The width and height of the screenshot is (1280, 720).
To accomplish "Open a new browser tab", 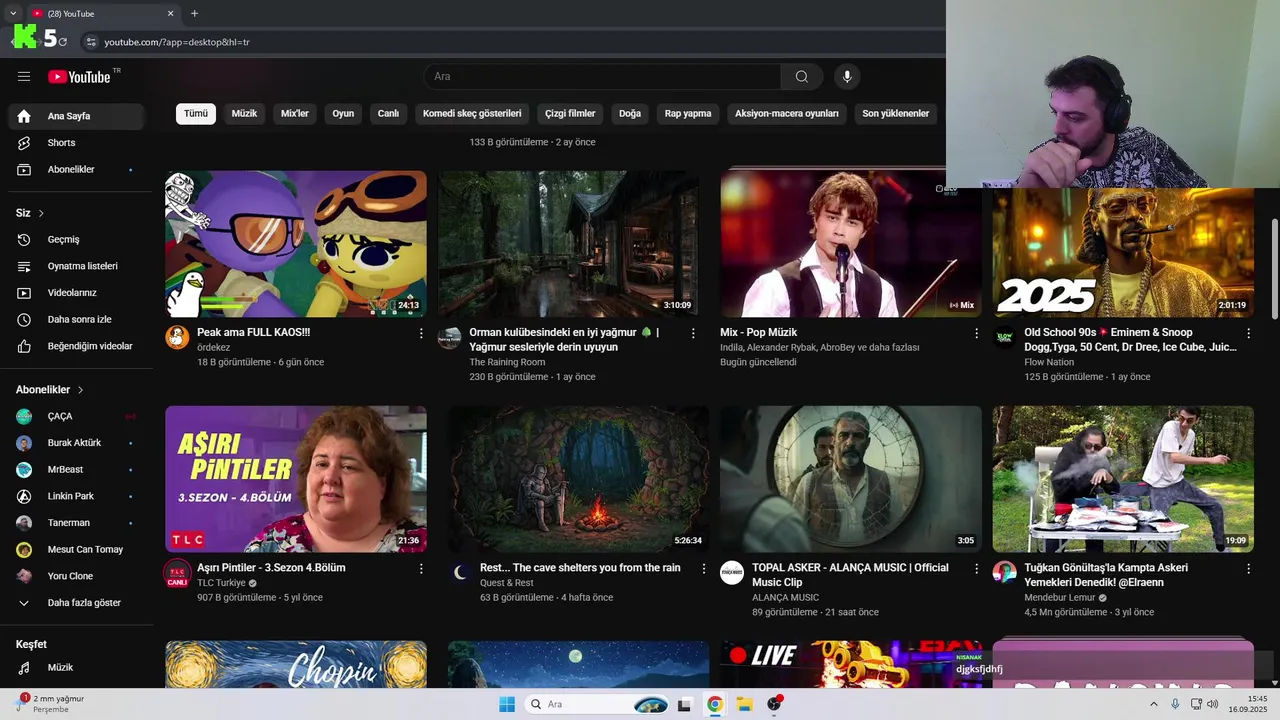I will coord(194,14).
